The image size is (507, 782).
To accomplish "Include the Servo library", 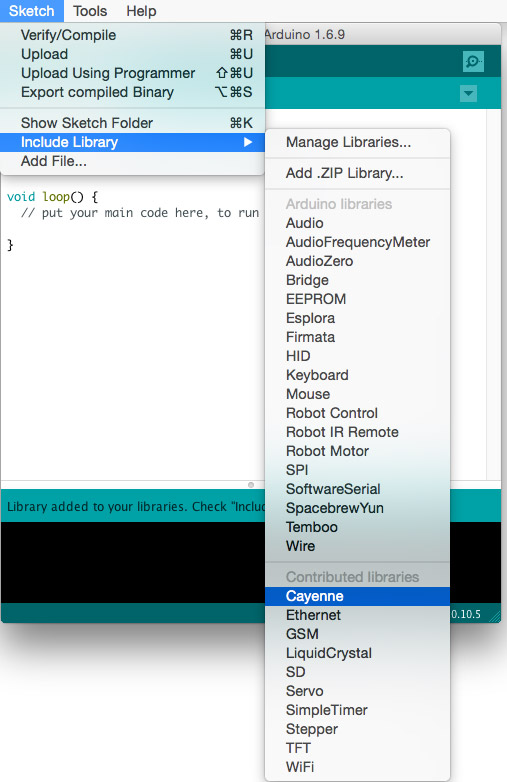I will point(357,691).
